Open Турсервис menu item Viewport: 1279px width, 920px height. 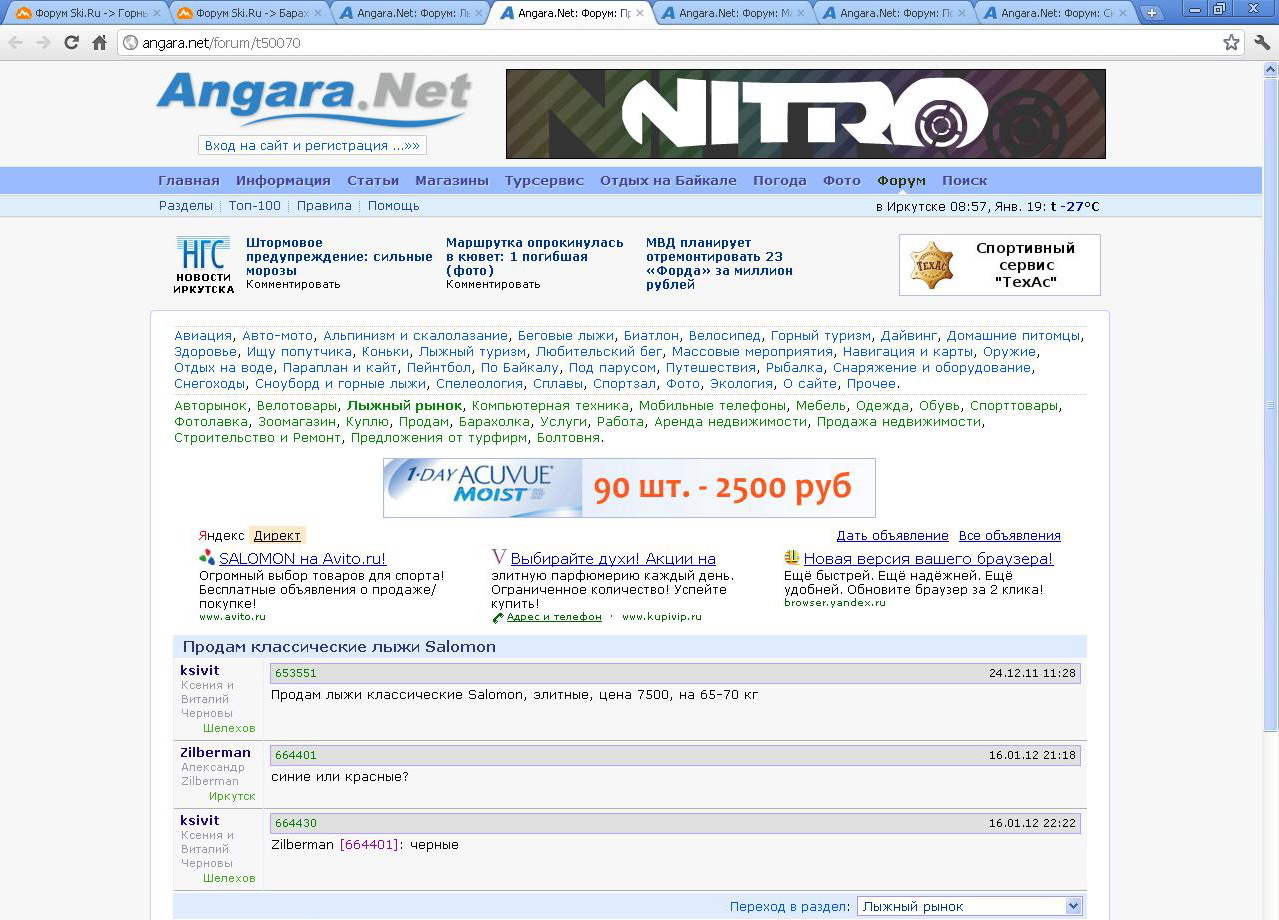coord(544,181)
